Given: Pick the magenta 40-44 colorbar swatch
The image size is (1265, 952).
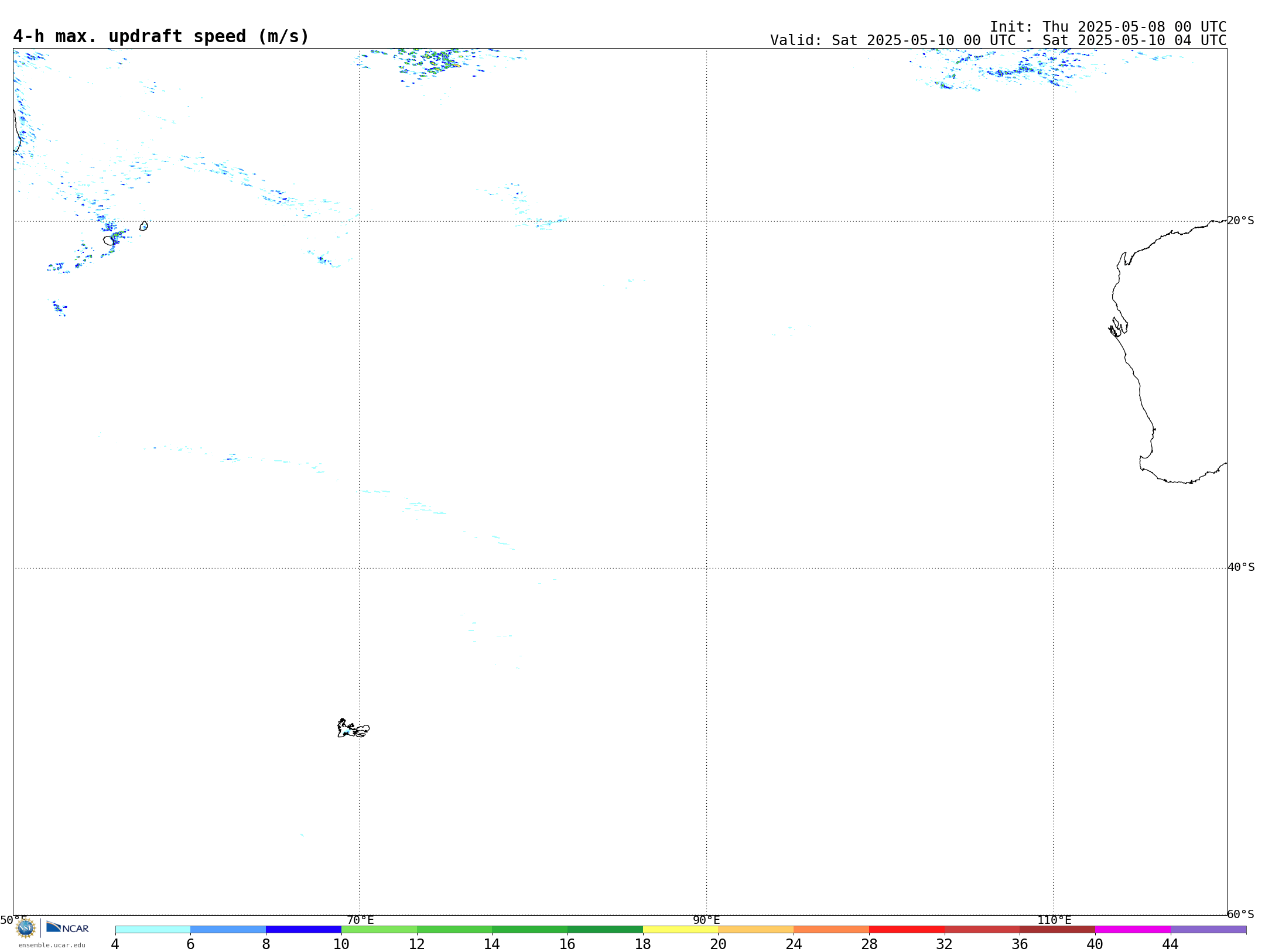Looking at the screenshot, I should [1133, 930].
